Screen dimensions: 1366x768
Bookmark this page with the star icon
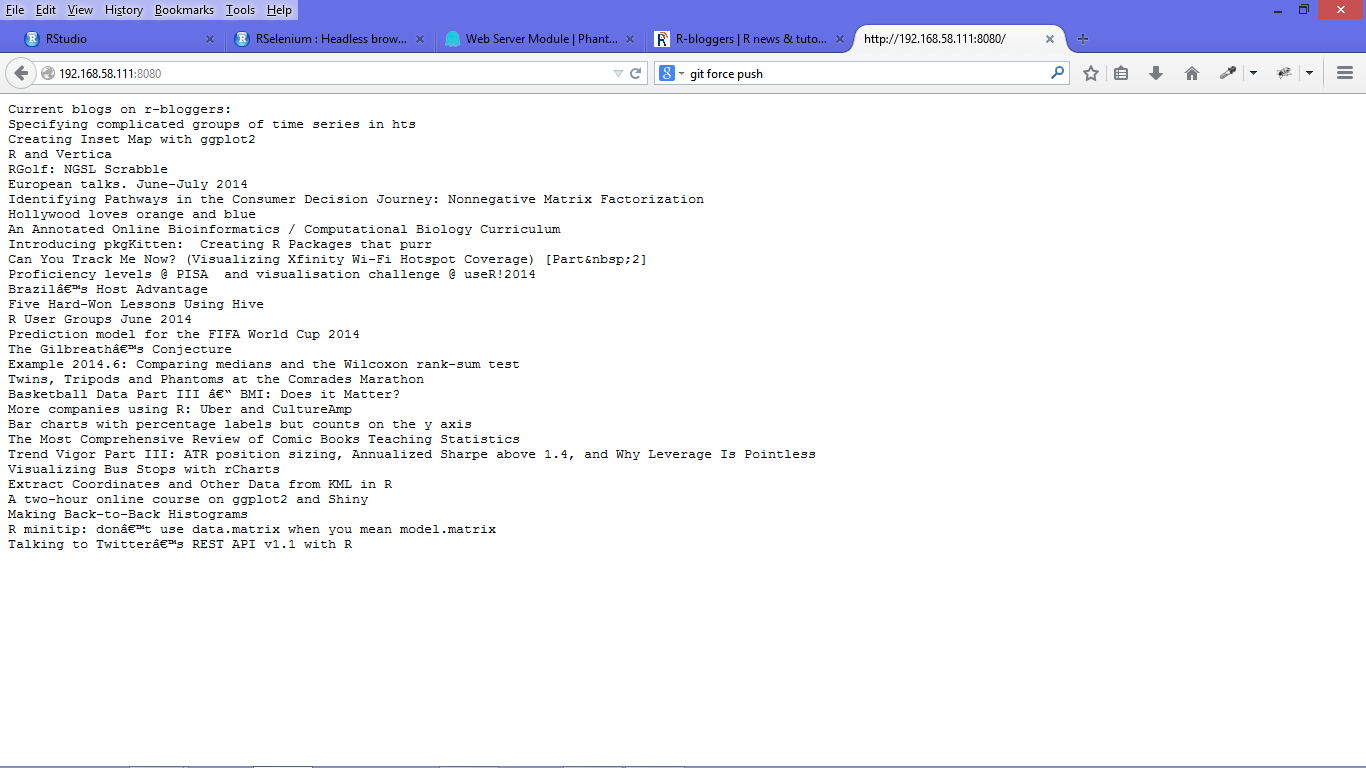click(1091, 73)
